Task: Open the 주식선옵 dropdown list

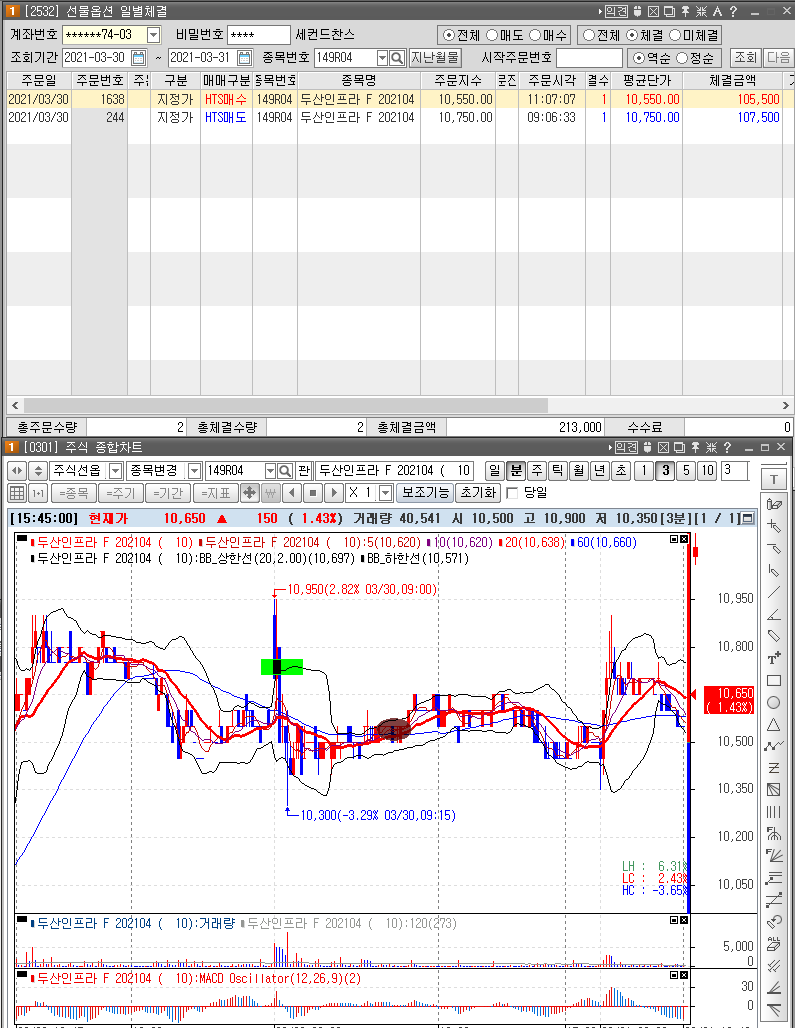Action: 115,471
